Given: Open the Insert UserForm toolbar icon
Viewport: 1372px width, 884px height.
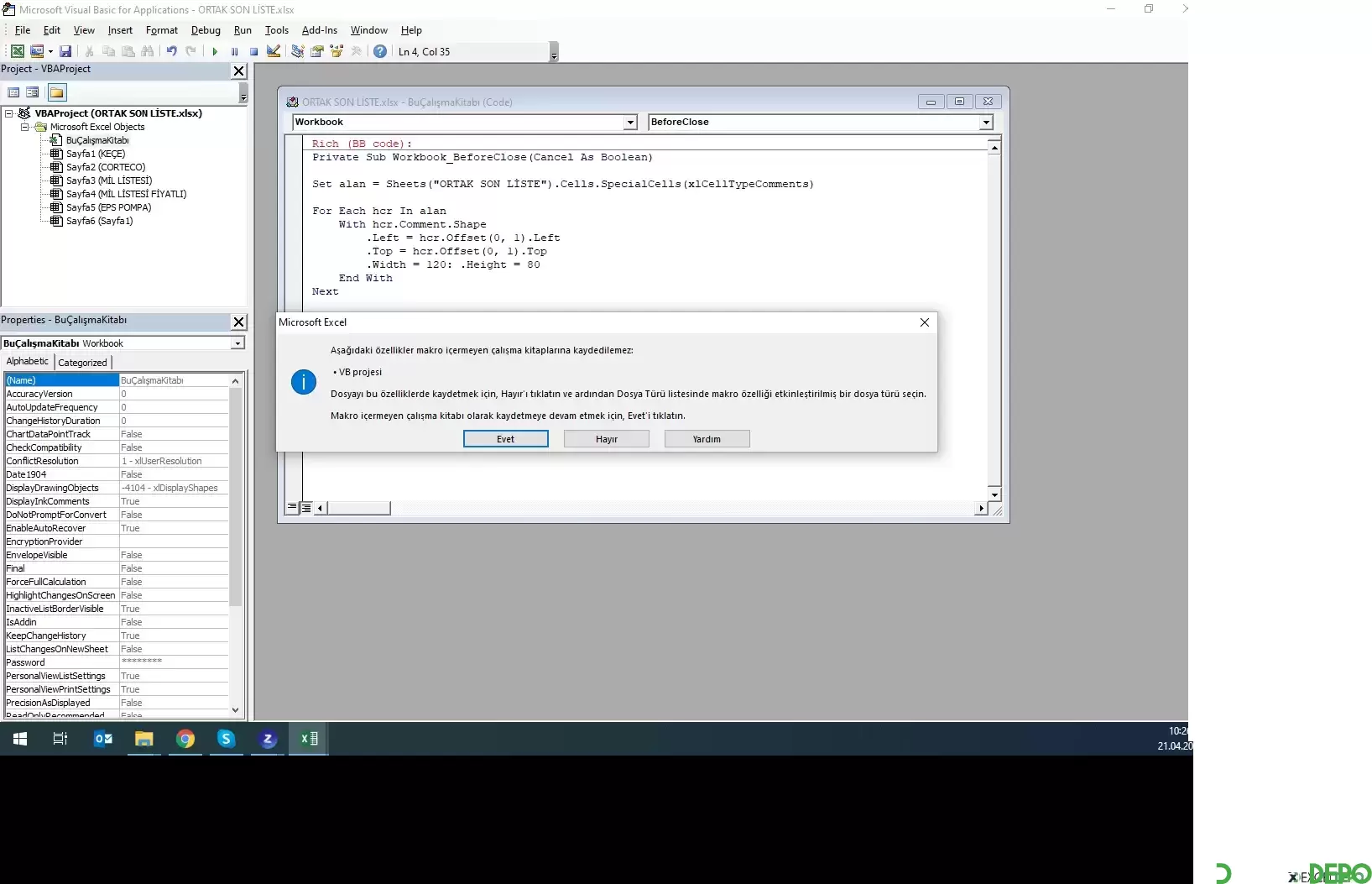Looking at the screenshot, I should pos(36,51).
